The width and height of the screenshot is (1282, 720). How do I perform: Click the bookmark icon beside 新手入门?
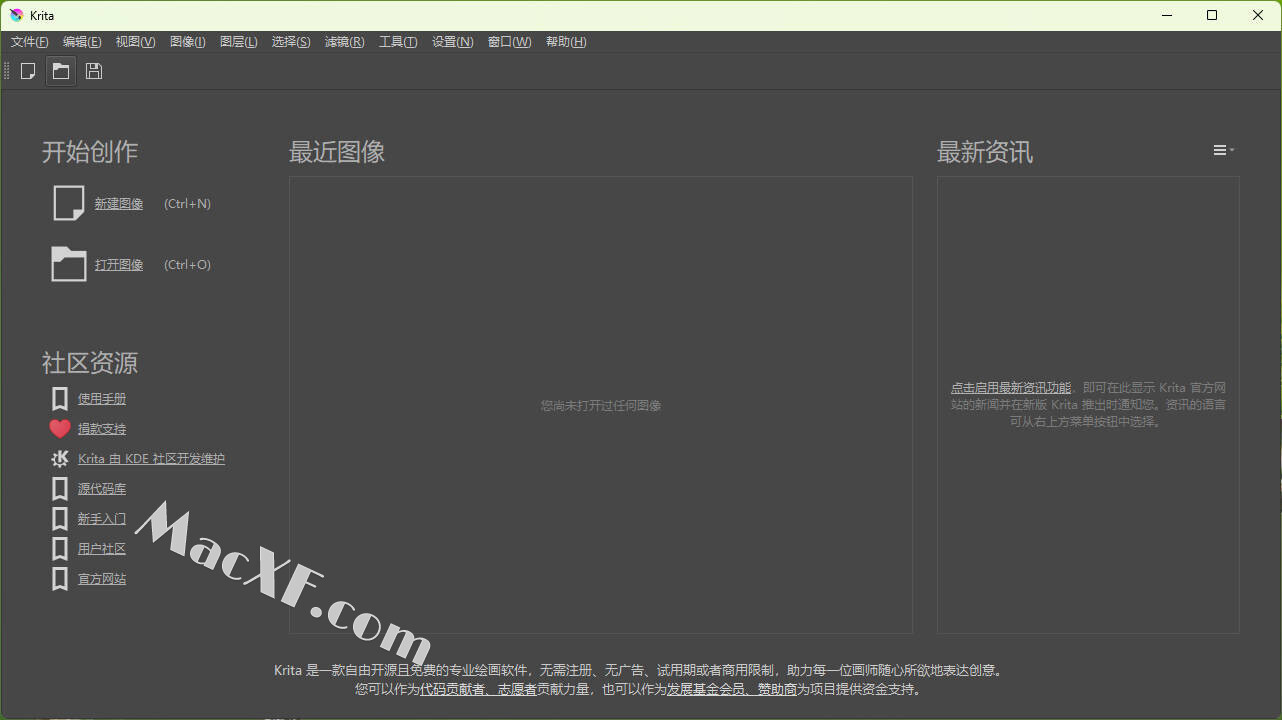click(60, 519)
